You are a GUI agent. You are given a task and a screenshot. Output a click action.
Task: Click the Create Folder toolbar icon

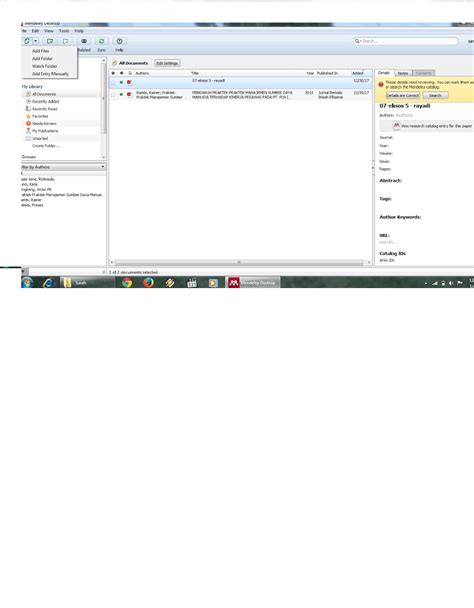click(50, 41)
